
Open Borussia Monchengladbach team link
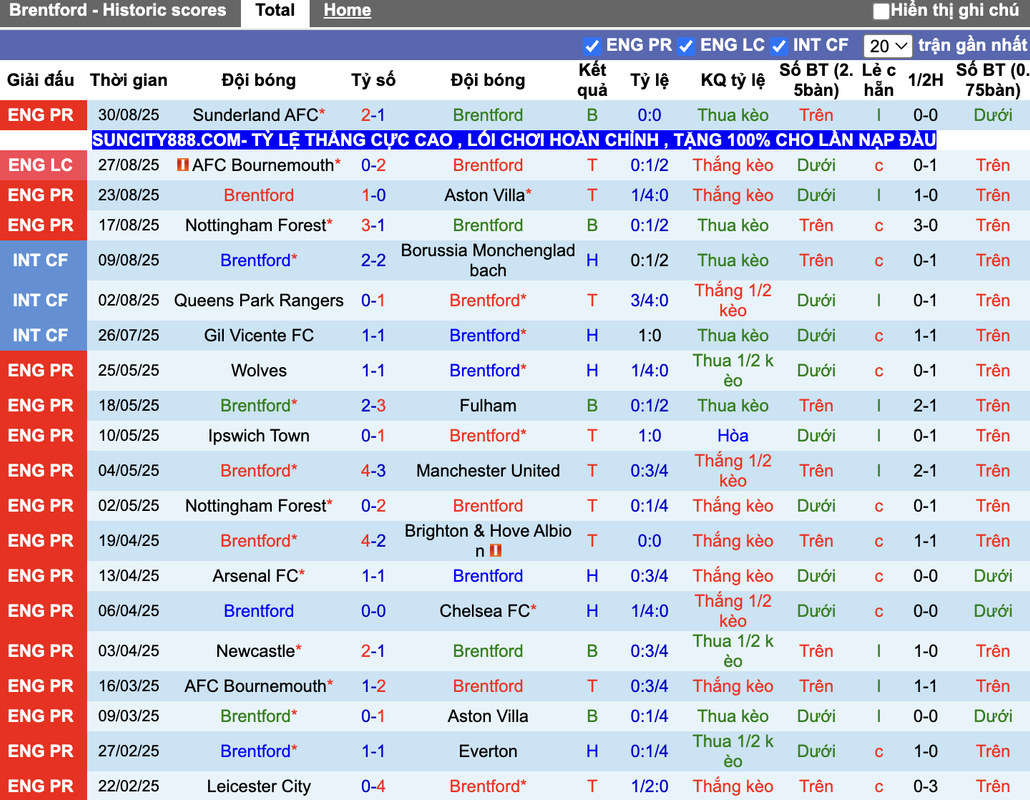pos(488,260)
